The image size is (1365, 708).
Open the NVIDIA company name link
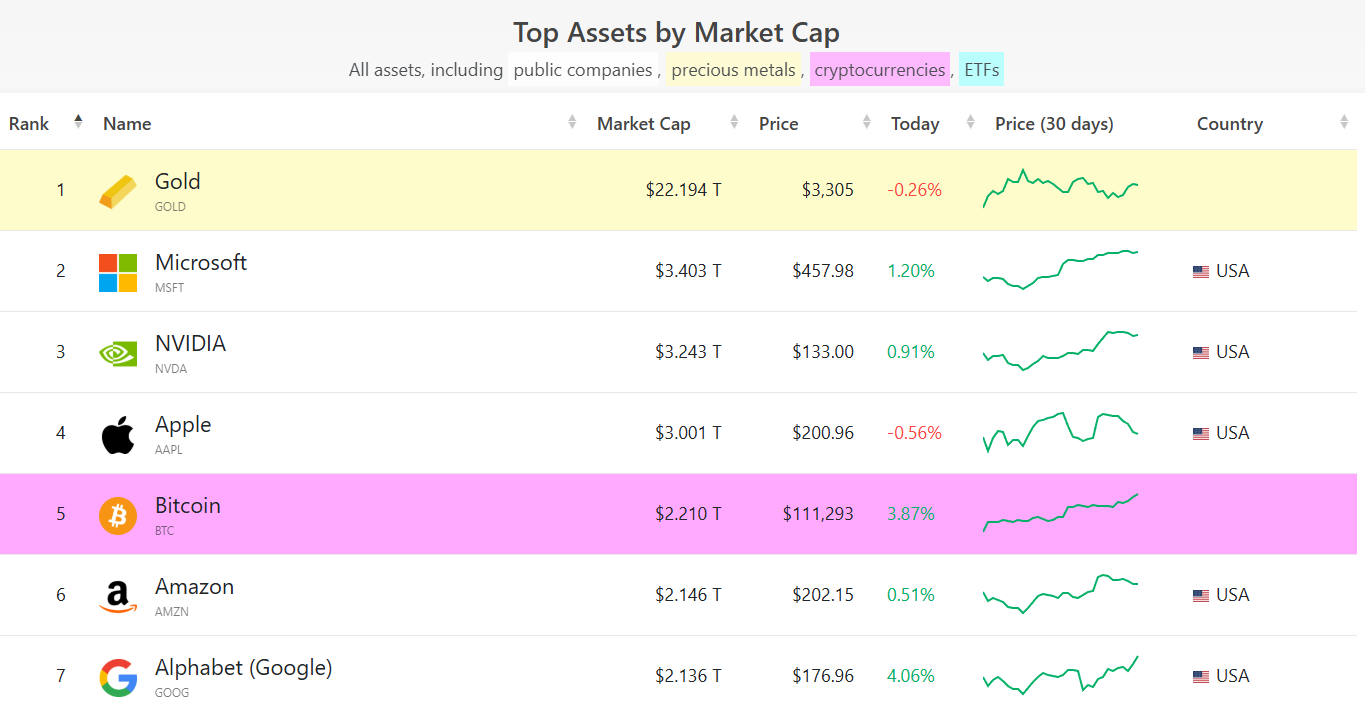(190, 344)
